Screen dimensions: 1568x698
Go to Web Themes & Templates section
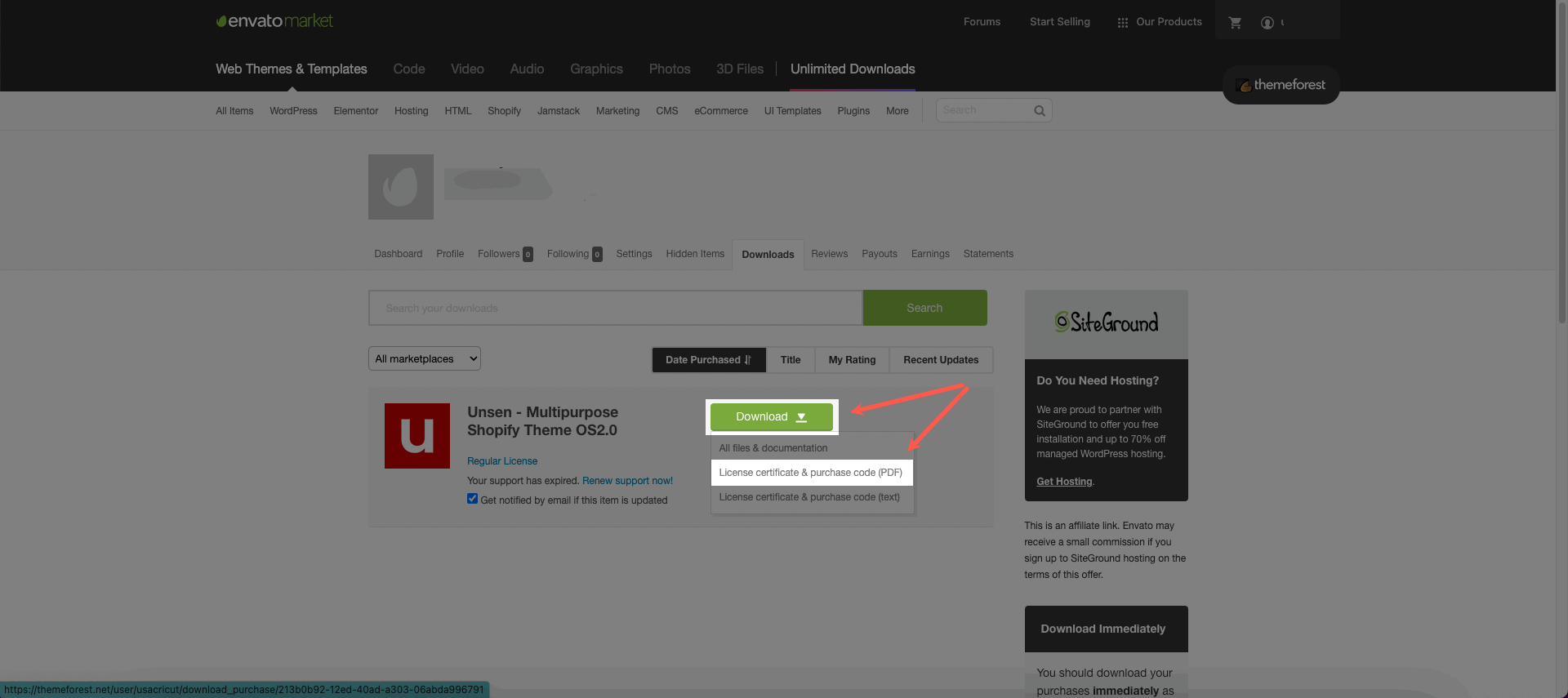(x=292, y=69)
